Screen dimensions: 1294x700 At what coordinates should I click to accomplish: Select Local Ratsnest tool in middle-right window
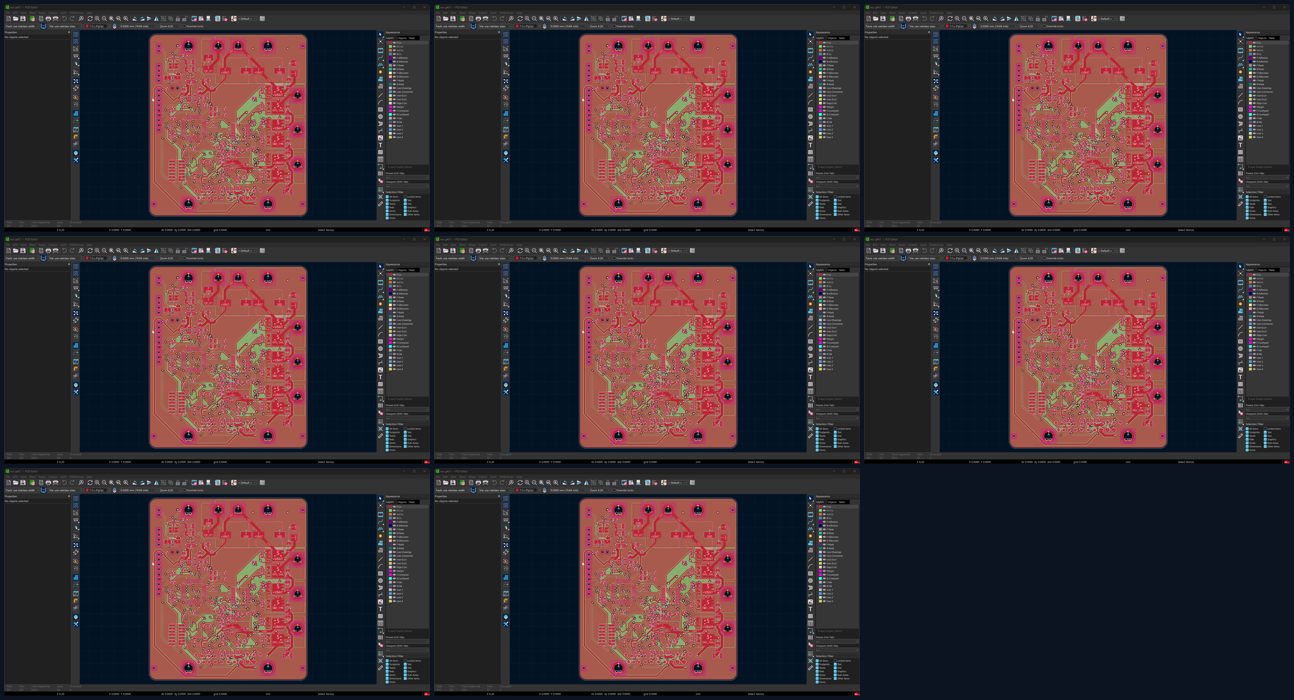1240,273
